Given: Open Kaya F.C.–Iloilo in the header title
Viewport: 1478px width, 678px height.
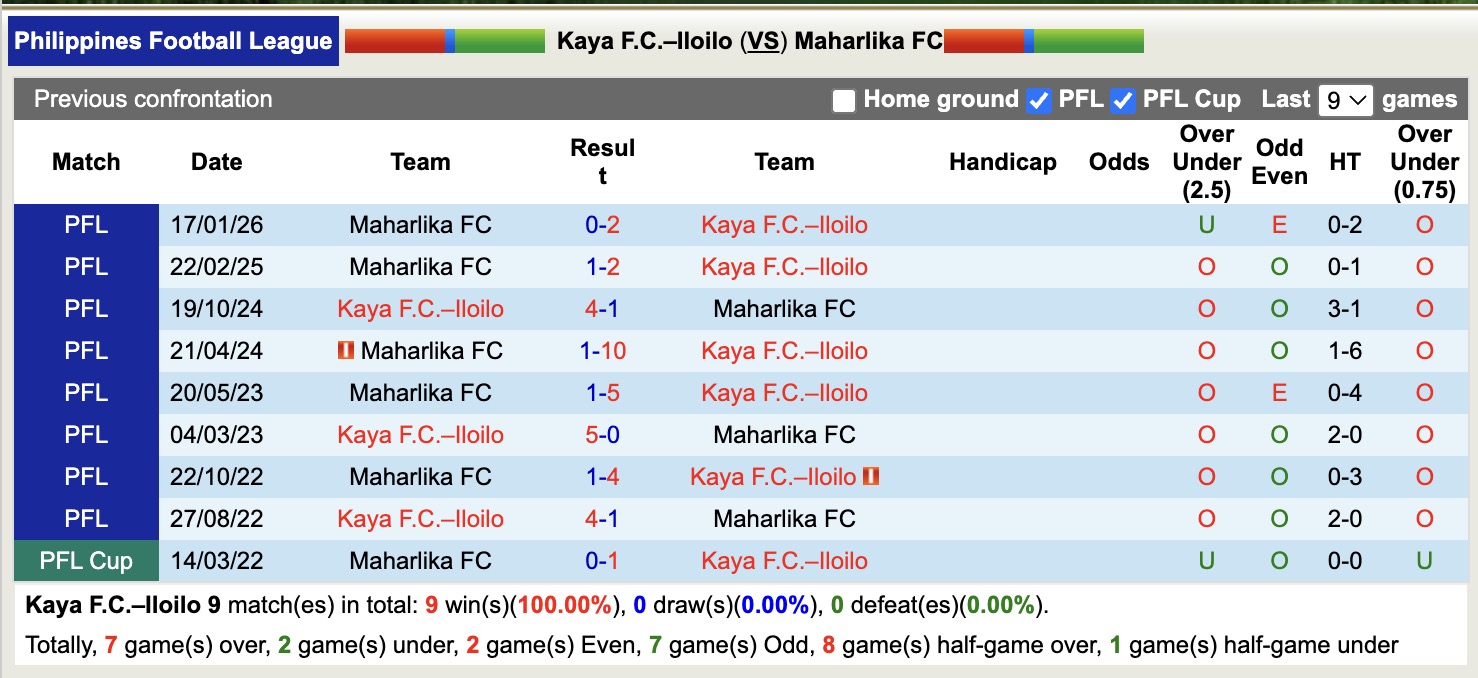Looking at the screenshot, I should click(x=644, y=41).
